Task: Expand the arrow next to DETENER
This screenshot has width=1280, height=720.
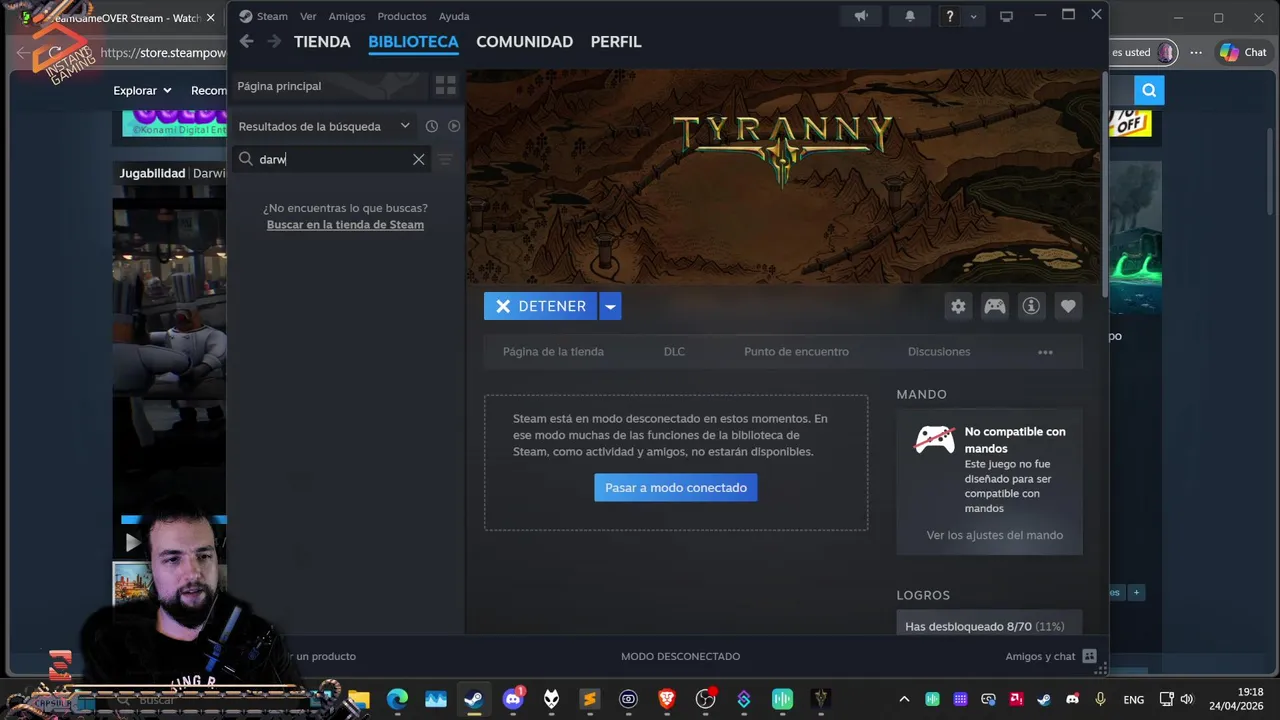Action: tap(610, 306)
